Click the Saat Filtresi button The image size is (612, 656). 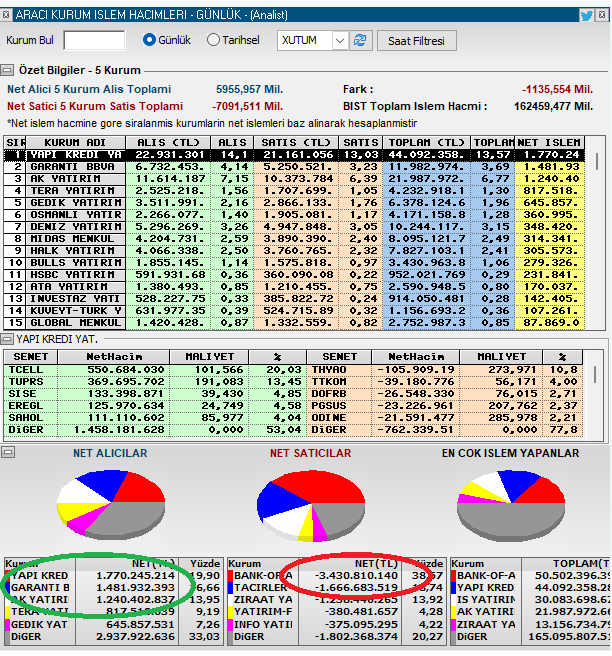(x=416, y=41)
